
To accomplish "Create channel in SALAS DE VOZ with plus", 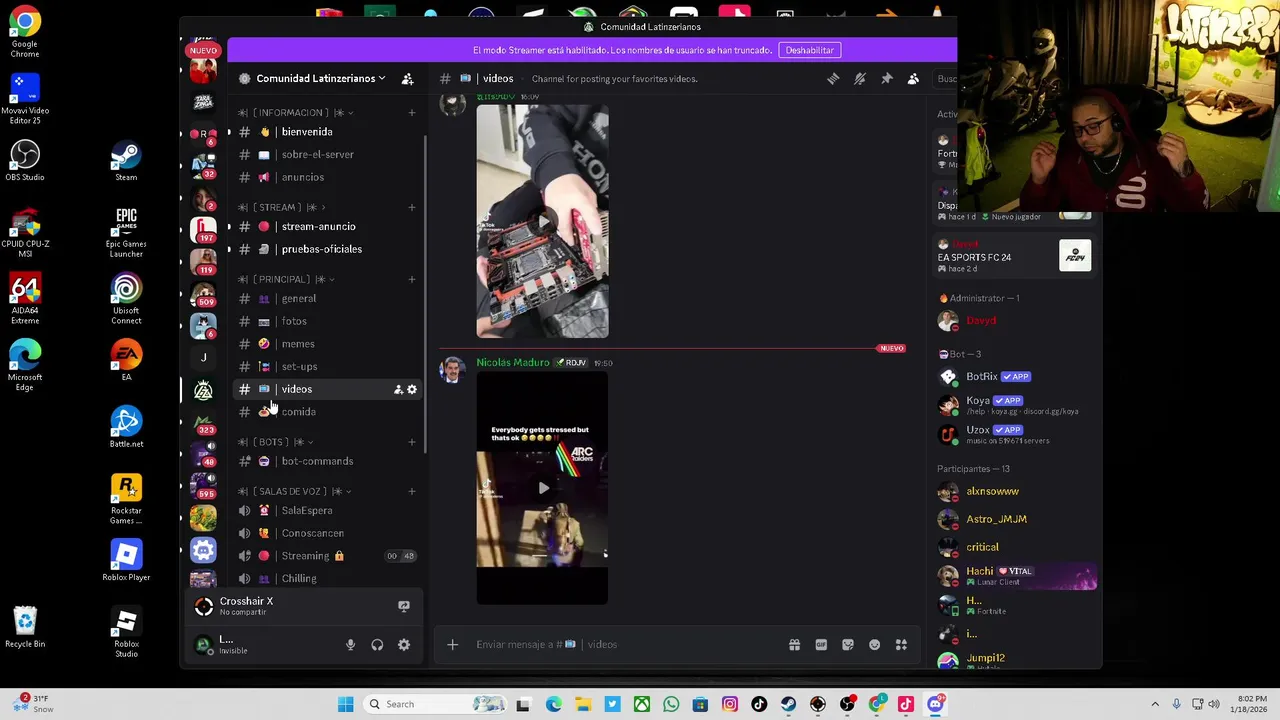I will pyautogui.click(x=412, y=492).
